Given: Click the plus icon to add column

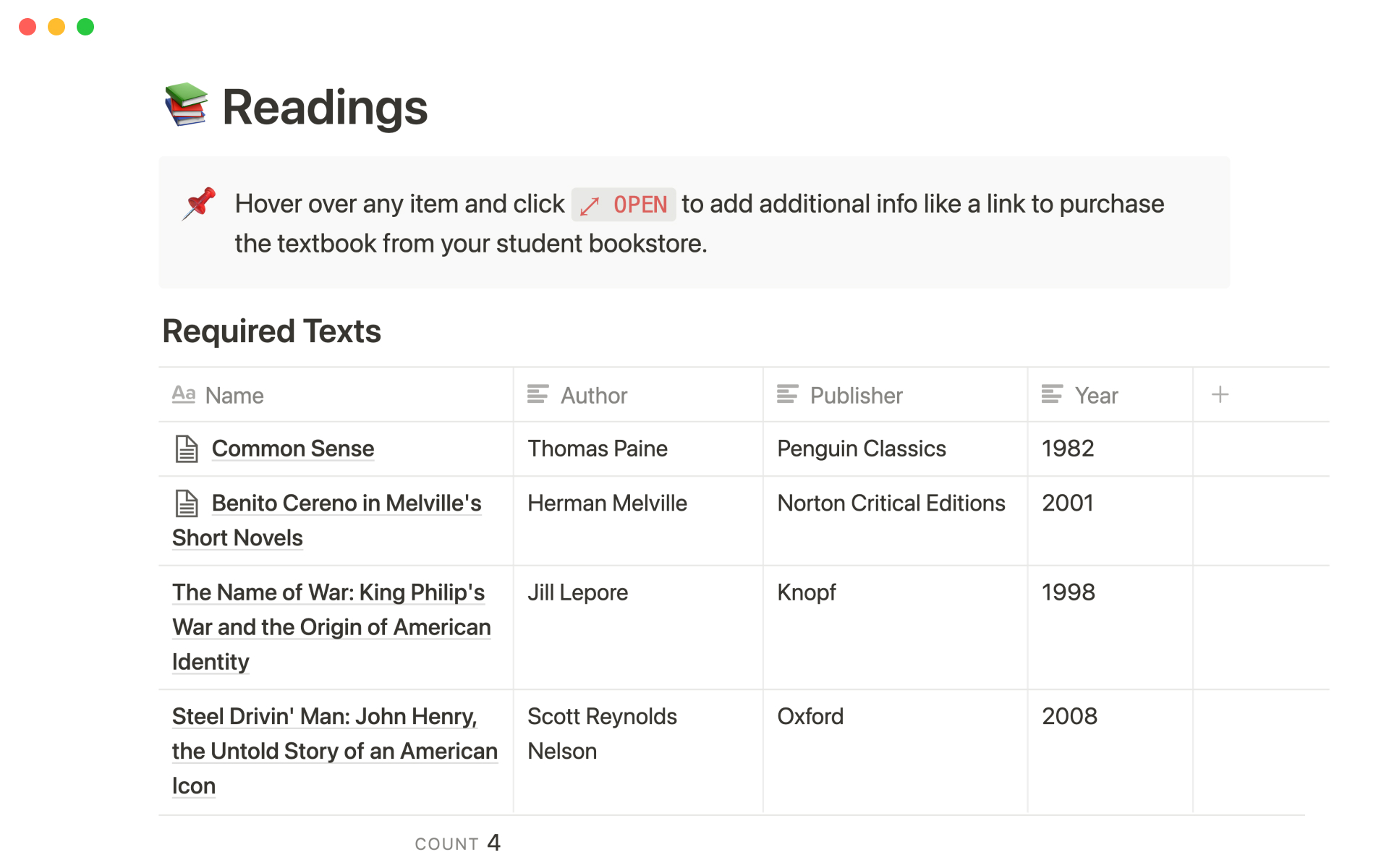Looking at the screenshot, I should tap(1220, 395).
